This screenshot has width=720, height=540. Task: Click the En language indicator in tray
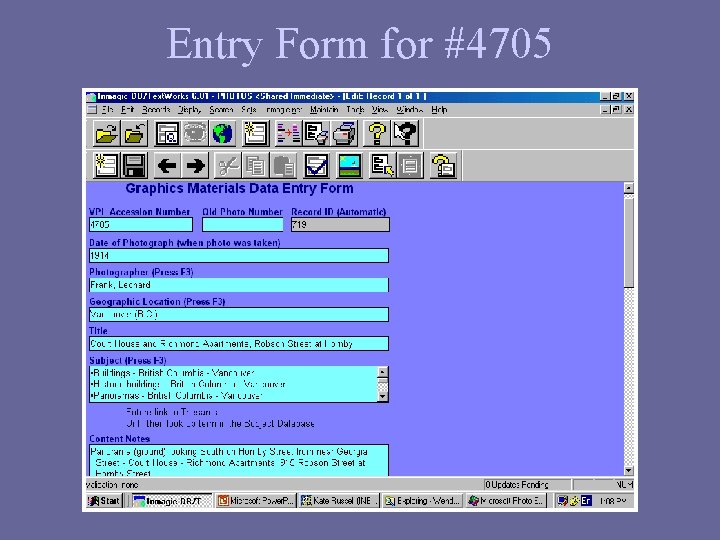pos(586,501)
